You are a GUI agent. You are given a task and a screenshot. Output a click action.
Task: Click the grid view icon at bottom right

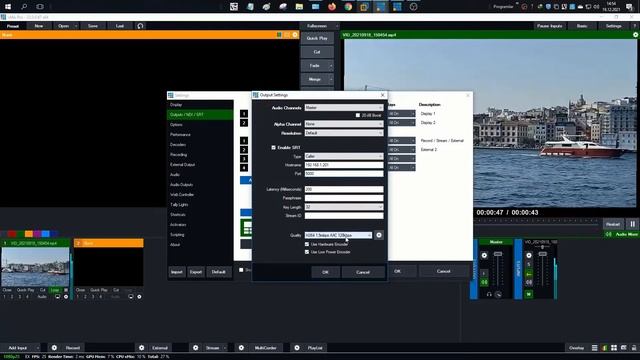point(614,348)
